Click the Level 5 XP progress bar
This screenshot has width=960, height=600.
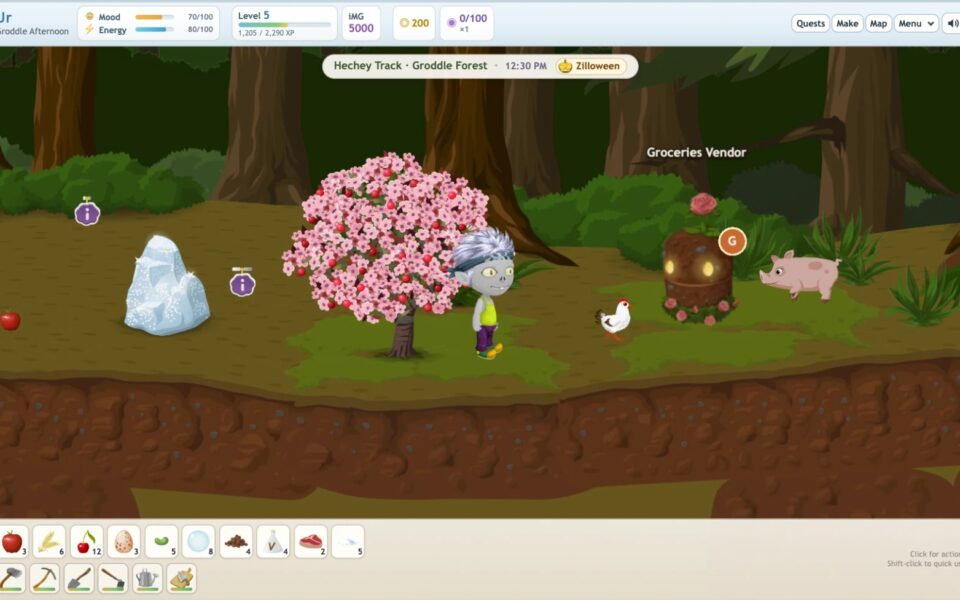(x=284, y=25)
